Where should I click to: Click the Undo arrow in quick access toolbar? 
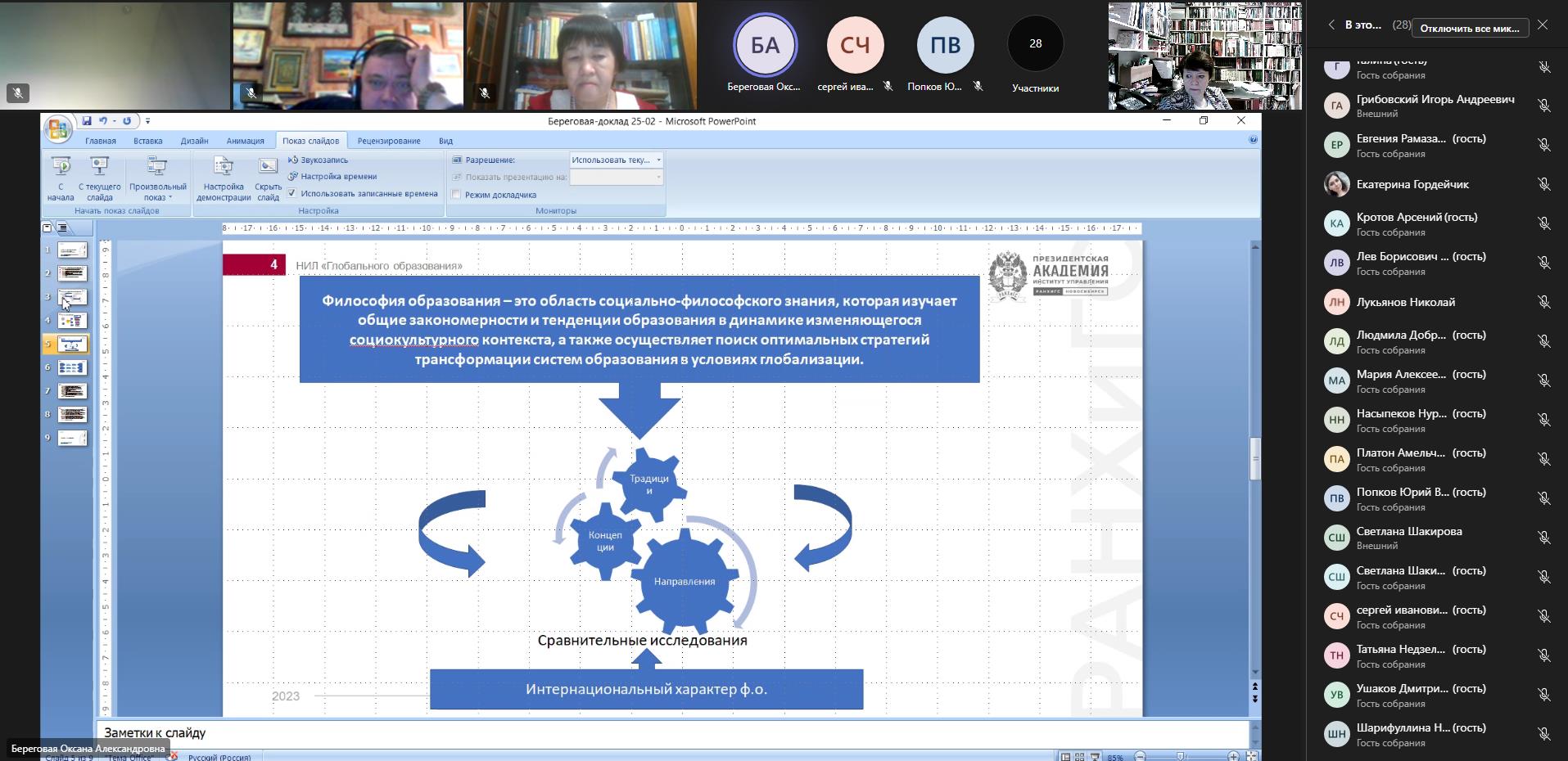tap(104, 121)
